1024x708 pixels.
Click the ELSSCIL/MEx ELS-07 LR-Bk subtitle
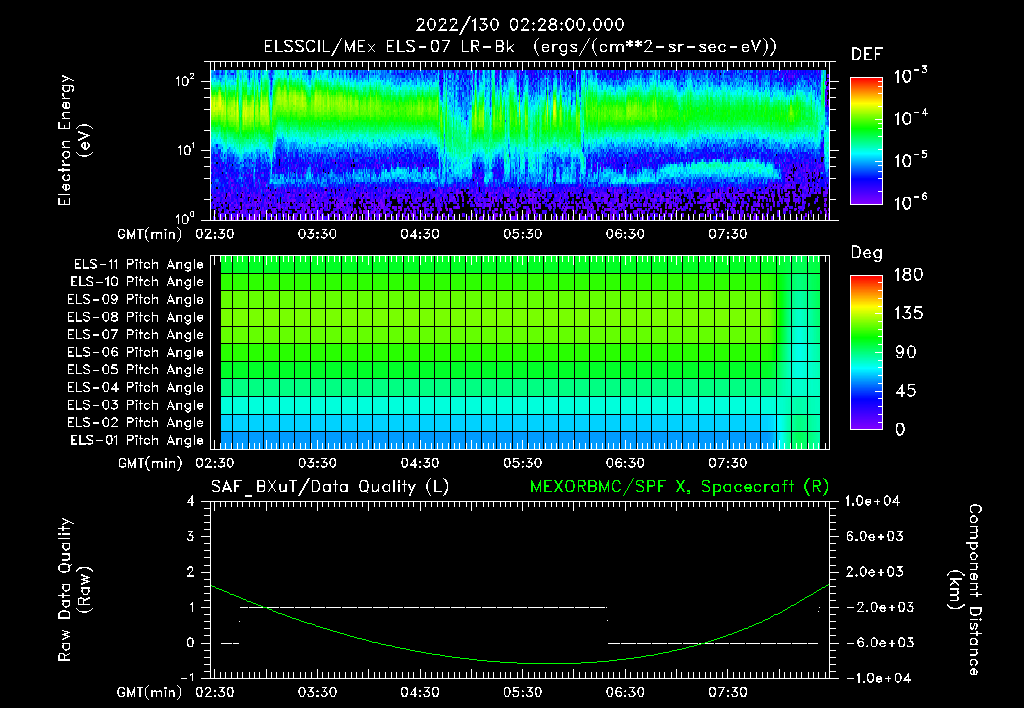pos(395,47)
